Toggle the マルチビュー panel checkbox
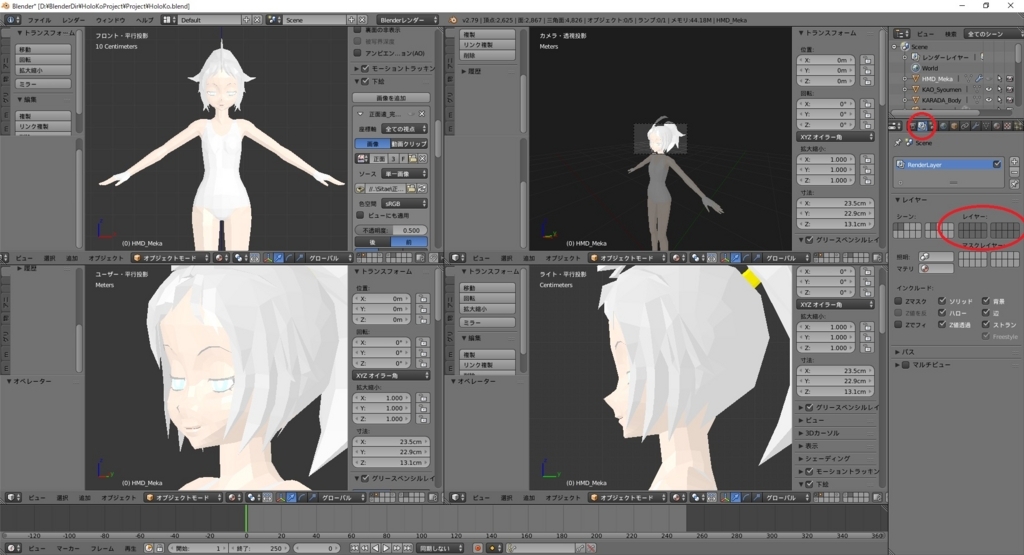 (x=906, y=365)
